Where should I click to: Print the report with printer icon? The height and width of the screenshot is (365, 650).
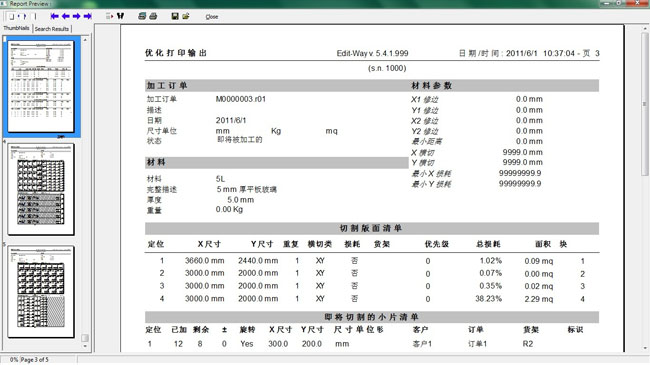[153, 16]
